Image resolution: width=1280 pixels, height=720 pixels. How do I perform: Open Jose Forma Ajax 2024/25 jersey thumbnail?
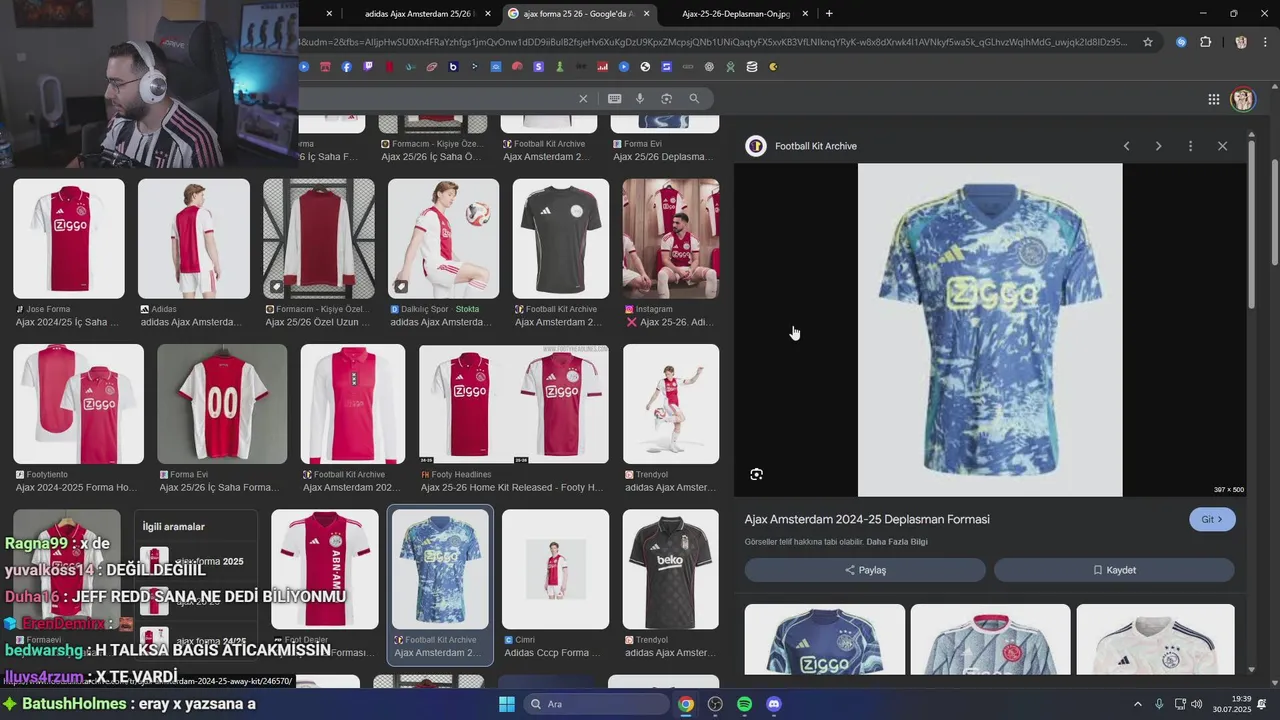[x=69, y=238]
